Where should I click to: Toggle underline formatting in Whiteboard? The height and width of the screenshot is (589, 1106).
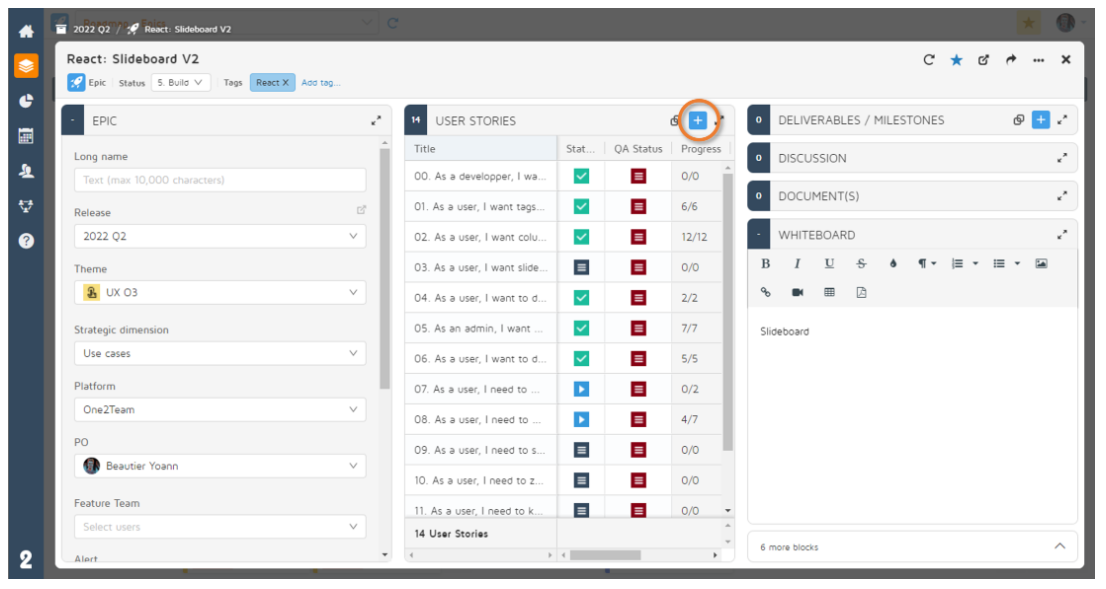(x=829, y=264)
